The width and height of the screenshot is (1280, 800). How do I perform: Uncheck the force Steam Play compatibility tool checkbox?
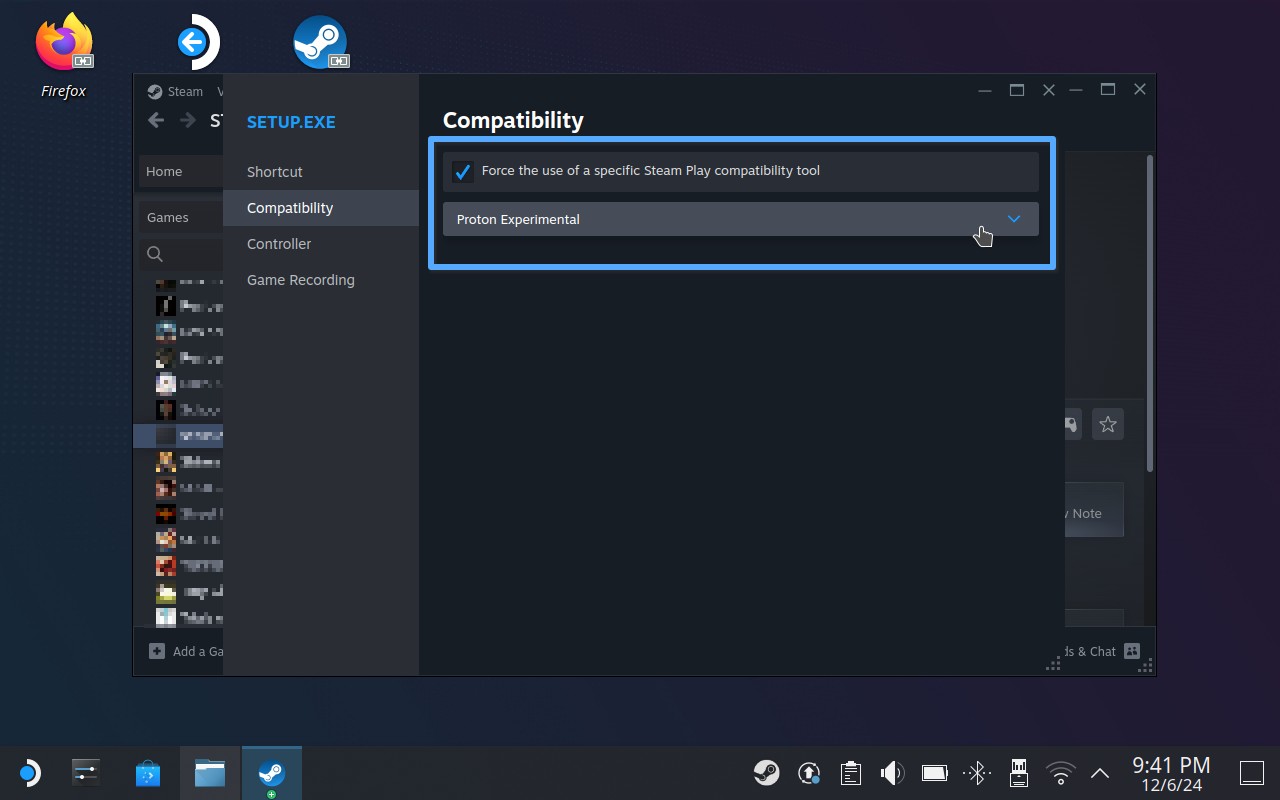coord(462,171)
